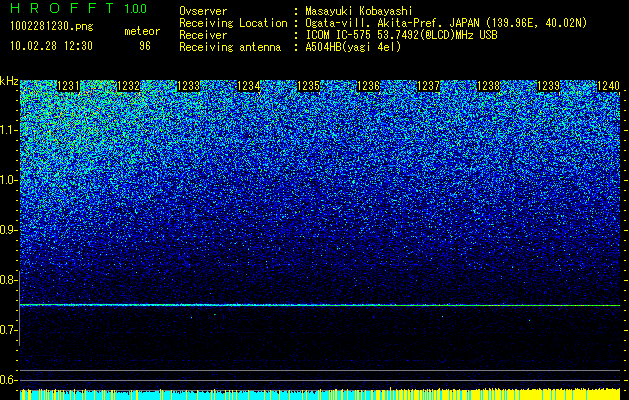Click the 1235 time marker
The height and width of the screenshot is (400, 629).
[308, 86]
